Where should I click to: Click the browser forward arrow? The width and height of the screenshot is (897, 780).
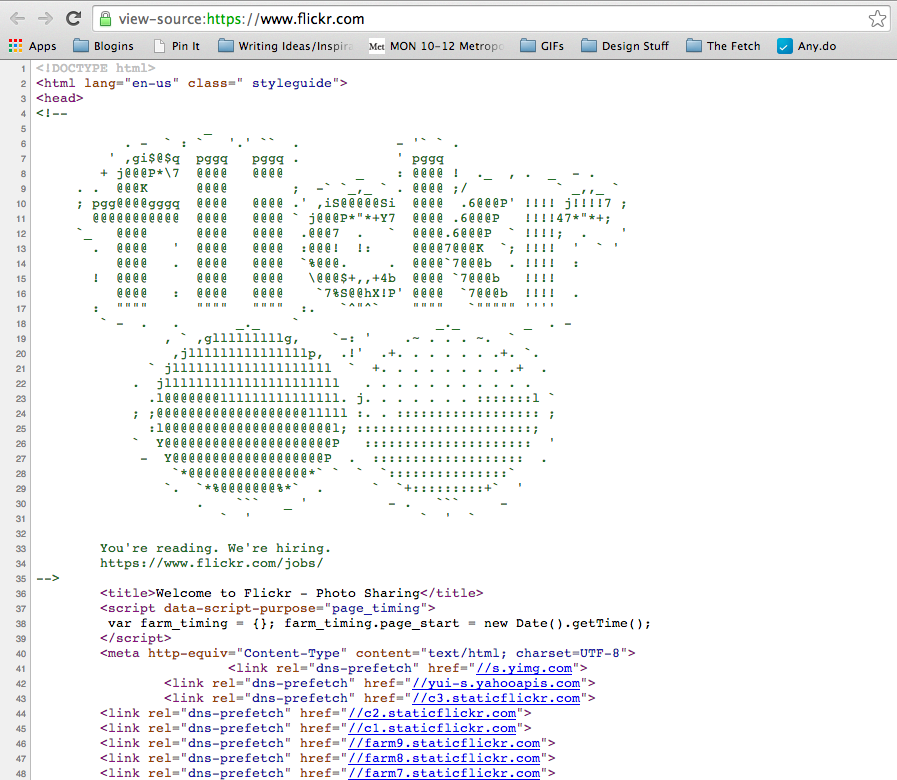(45, 19)
